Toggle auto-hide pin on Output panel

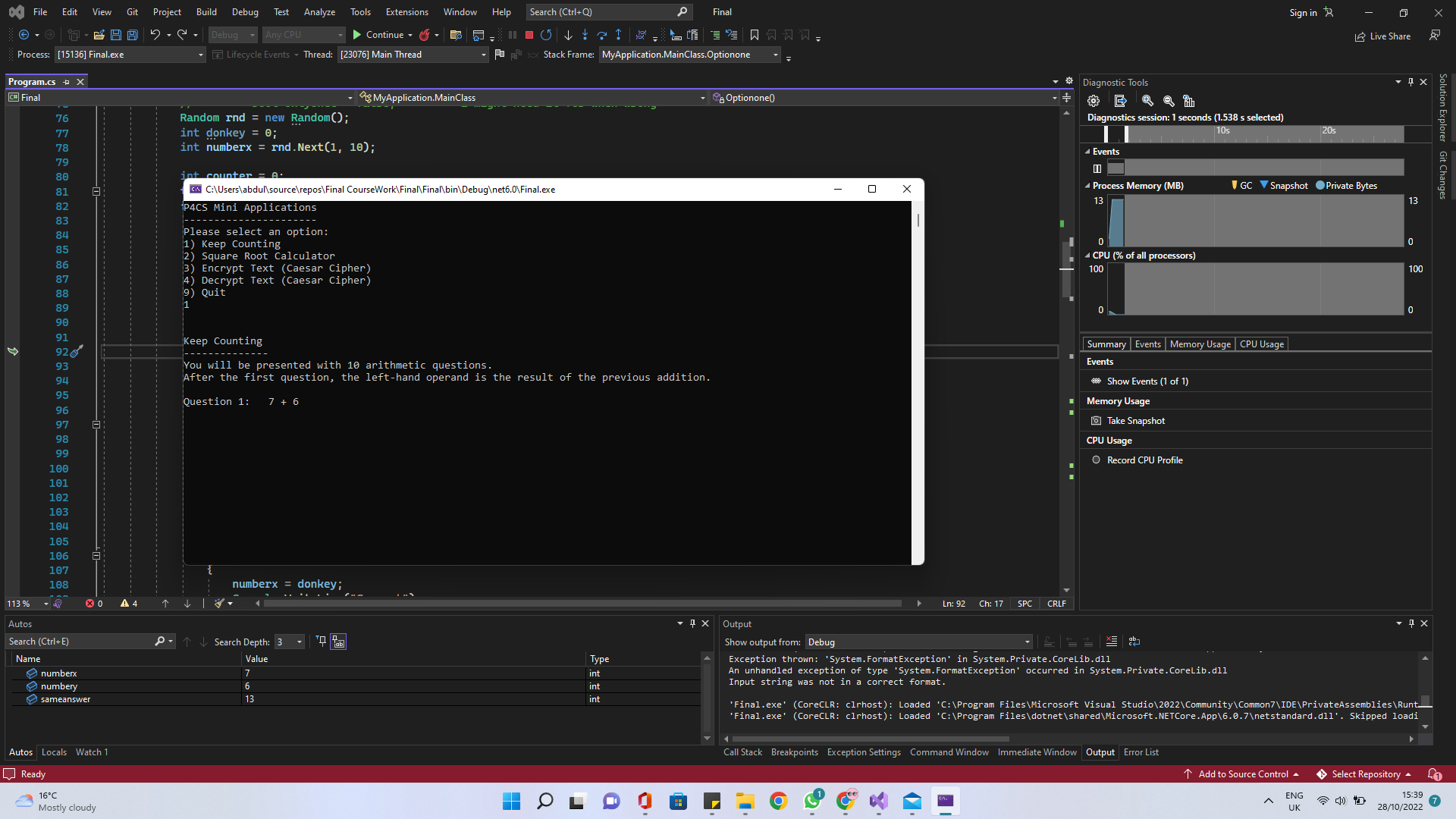(1411, 623)
